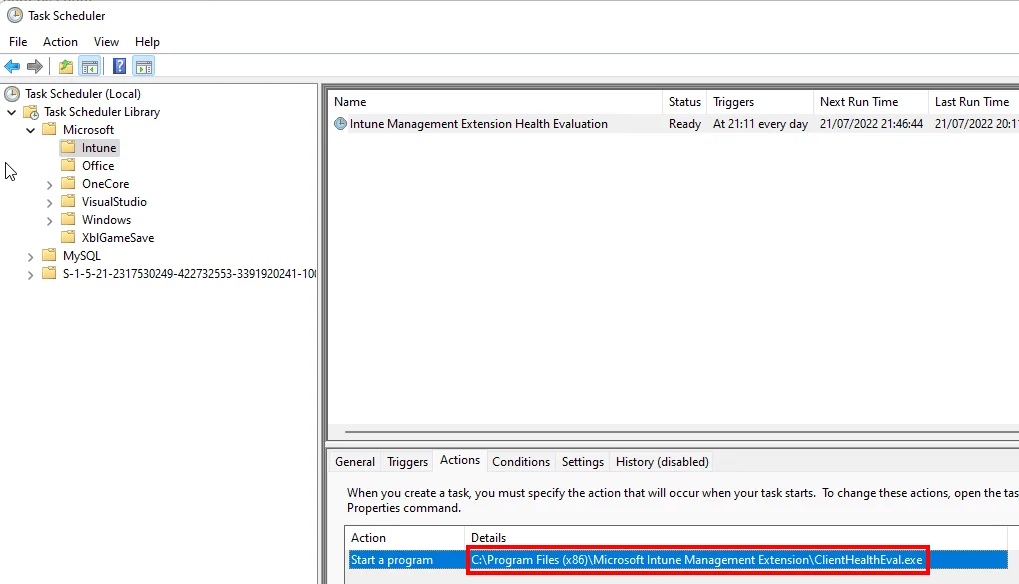Switch to the Settings tab
1019x584 pixels.
click(x=583, y=462)
